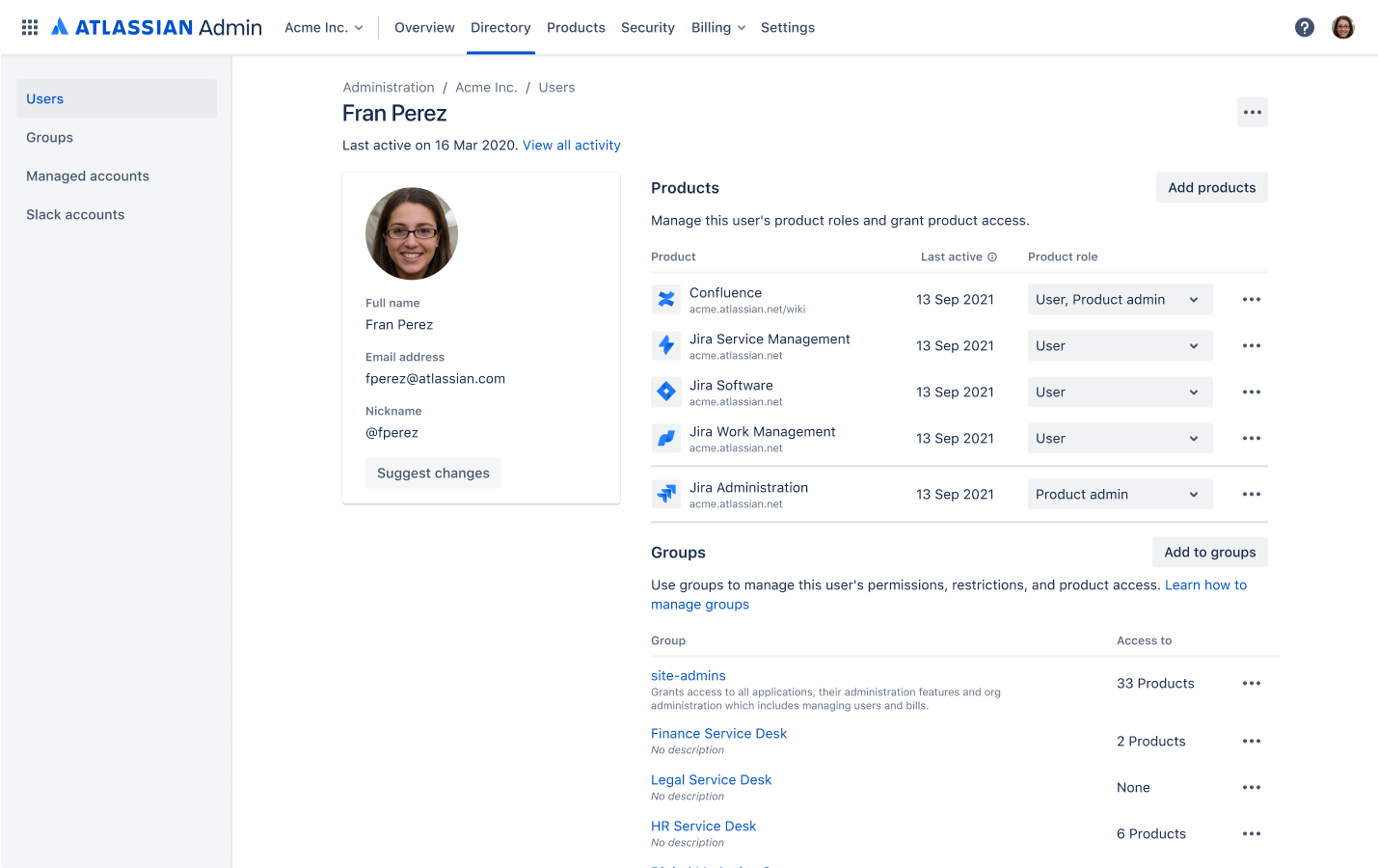Click the Suggest changes button
1378x868 pixels.
[x=433, y=473]
